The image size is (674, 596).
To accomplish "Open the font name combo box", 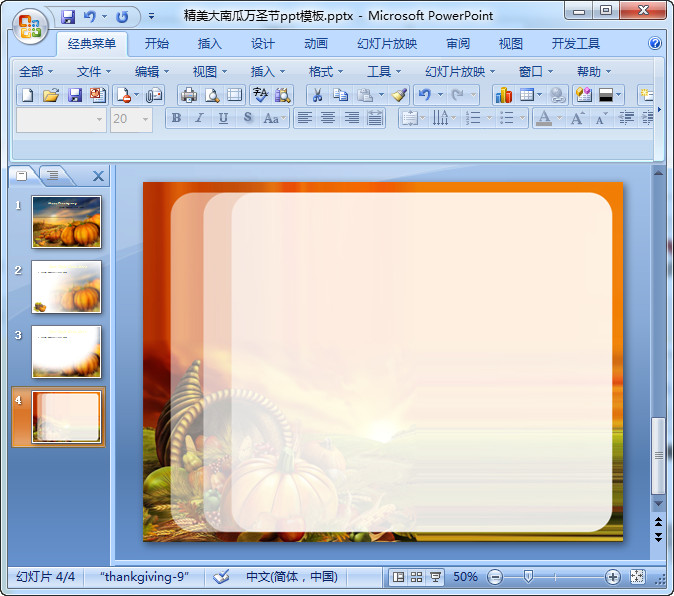I will coord(61,119).
